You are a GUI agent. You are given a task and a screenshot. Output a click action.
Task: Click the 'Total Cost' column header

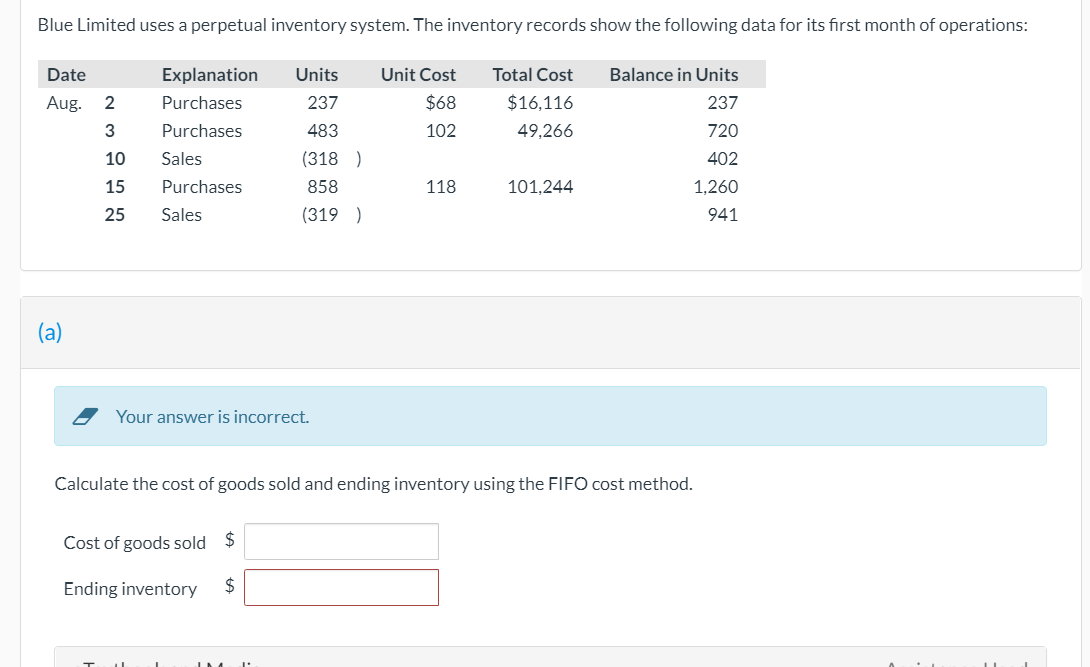click(533, 75)
